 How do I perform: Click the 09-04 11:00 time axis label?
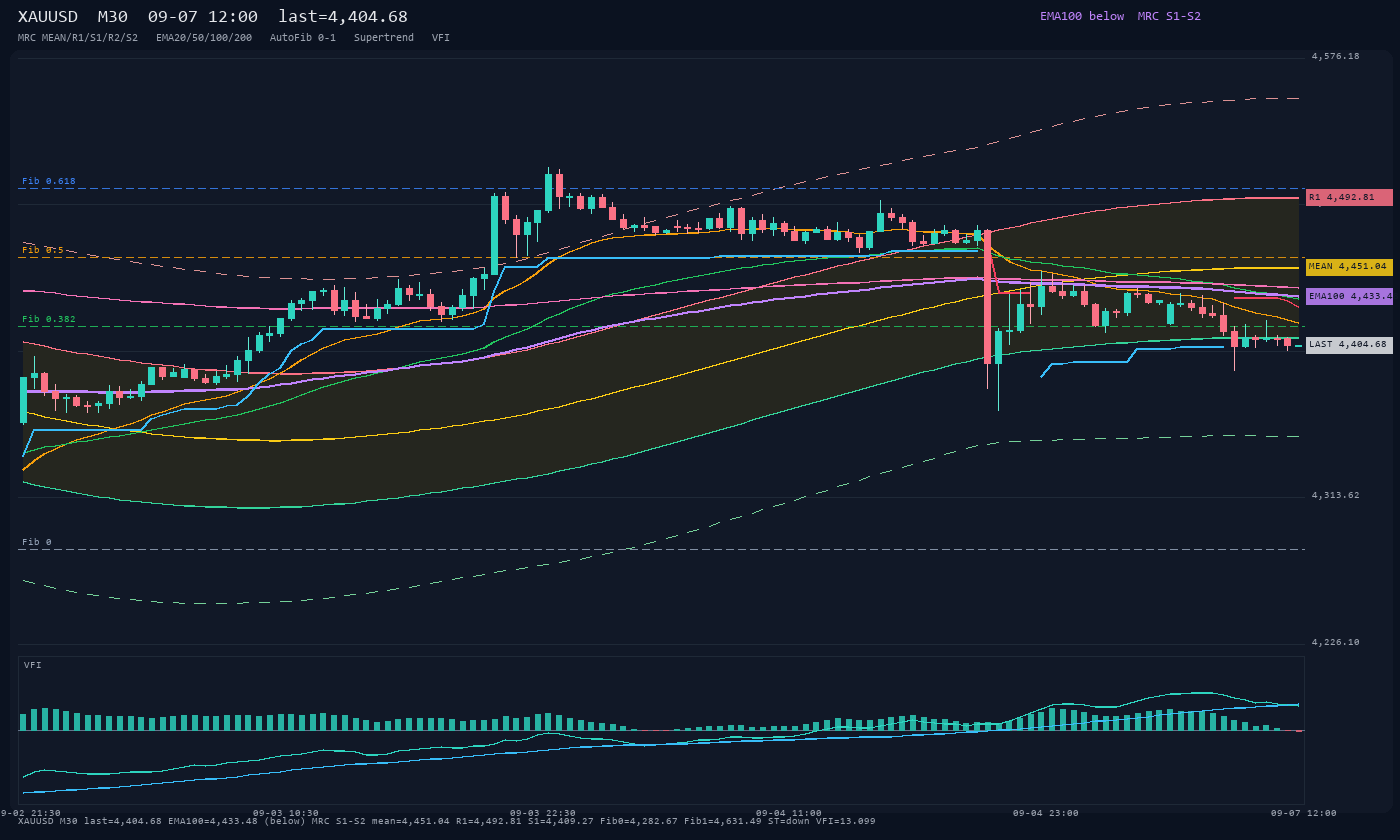(x=789, y=813)
